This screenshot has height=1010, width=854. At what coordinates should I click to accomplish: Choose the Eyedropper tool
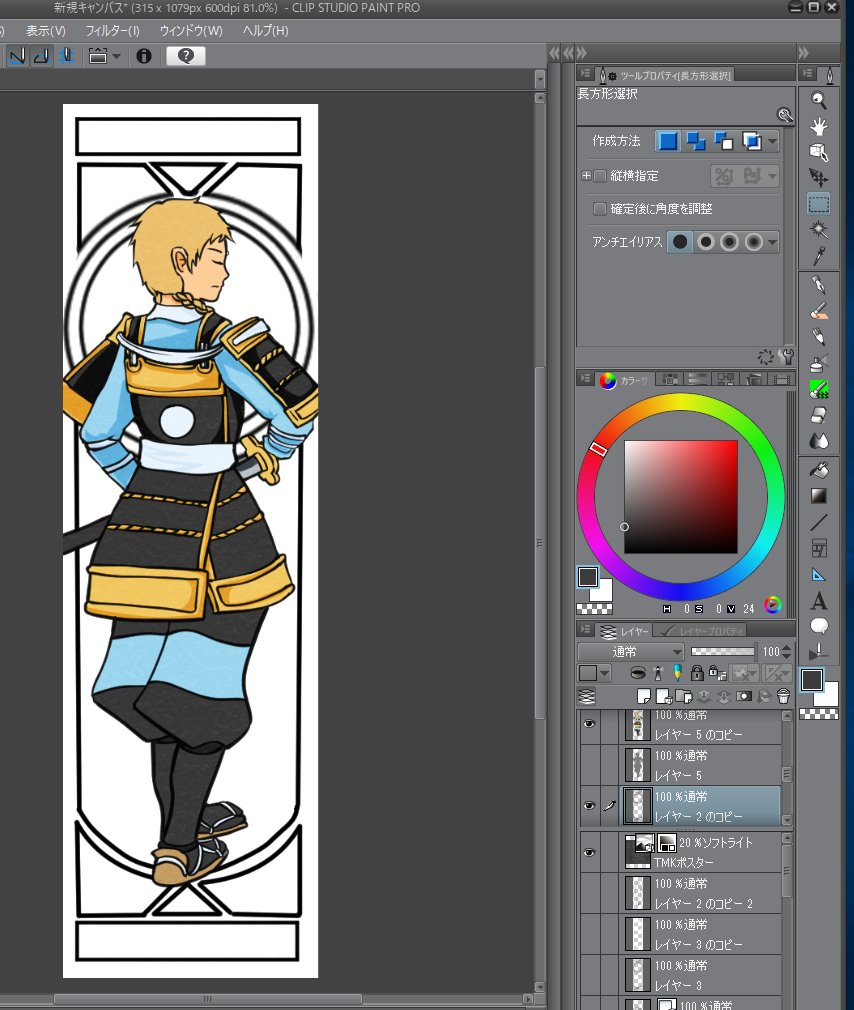pos(819,256)
